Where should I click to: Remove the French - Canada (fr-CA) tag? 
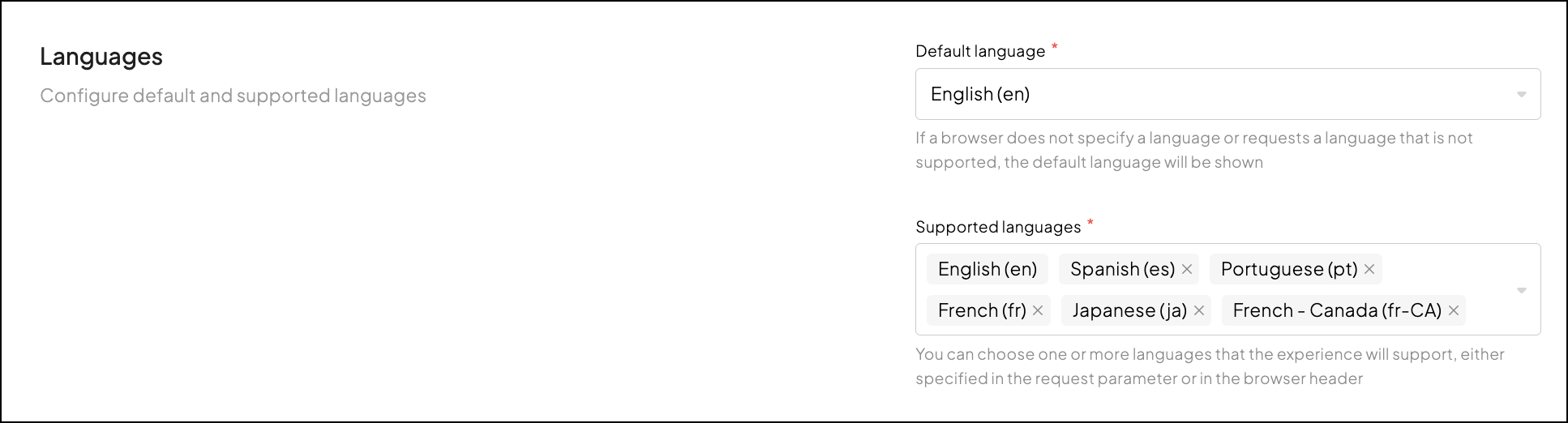click(1454, 310)
